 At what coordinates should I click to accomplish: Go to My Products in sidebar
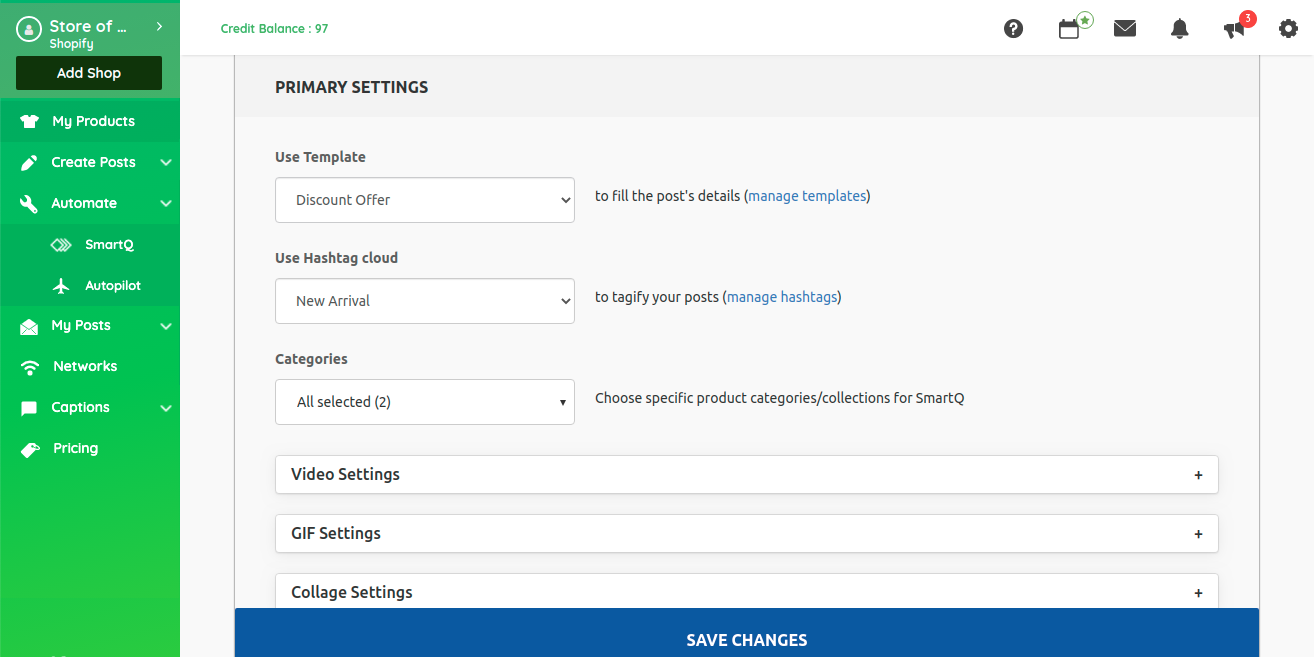click(x=93, y=121)
